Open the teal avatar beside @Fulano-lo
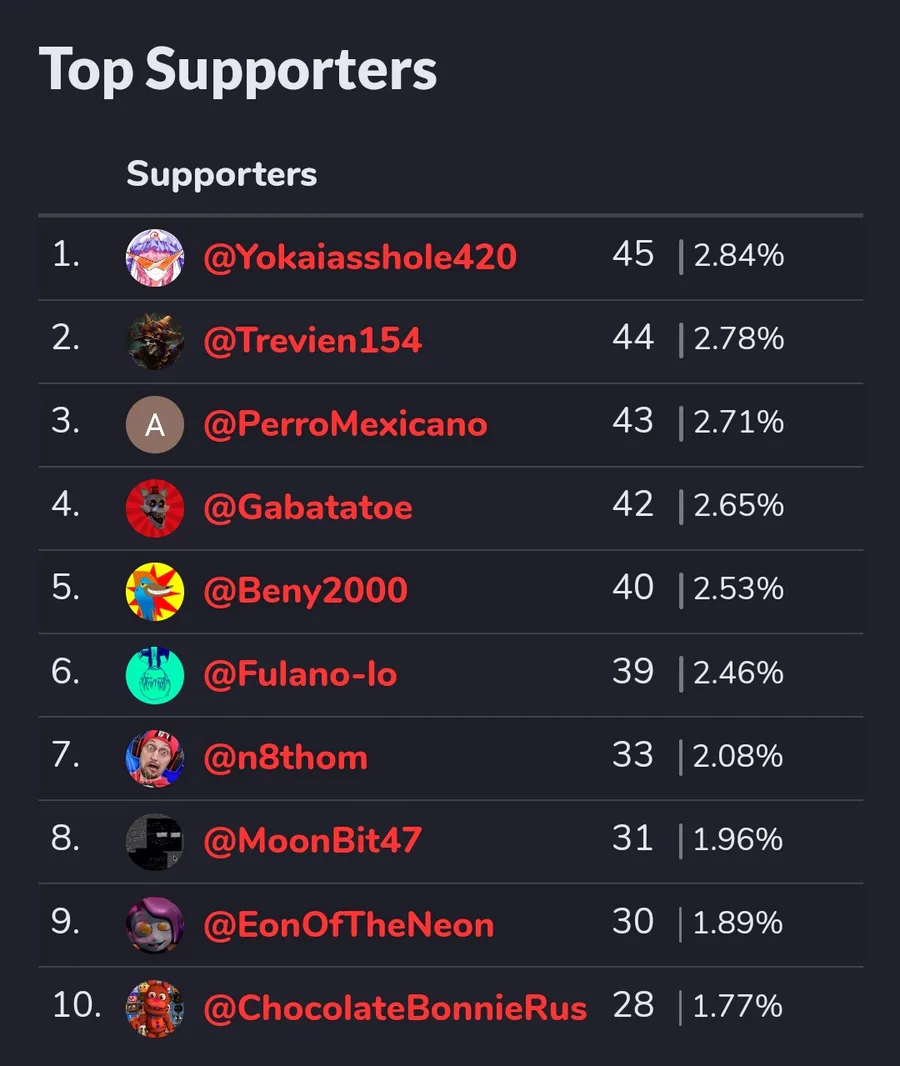900x1066 pixels. 155,674
